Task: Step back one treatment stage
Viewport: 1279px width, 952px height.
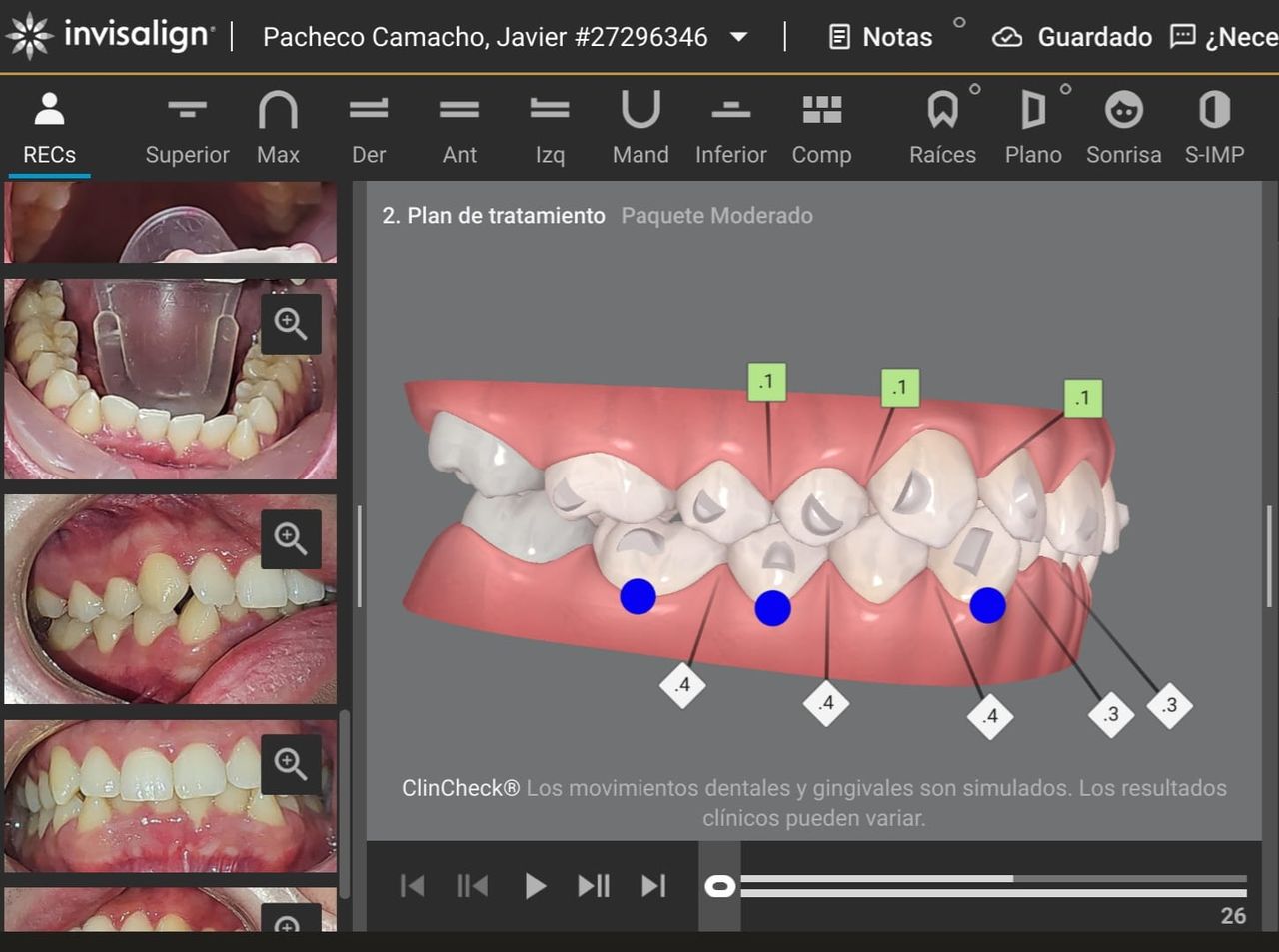Action: click(472, 886)
